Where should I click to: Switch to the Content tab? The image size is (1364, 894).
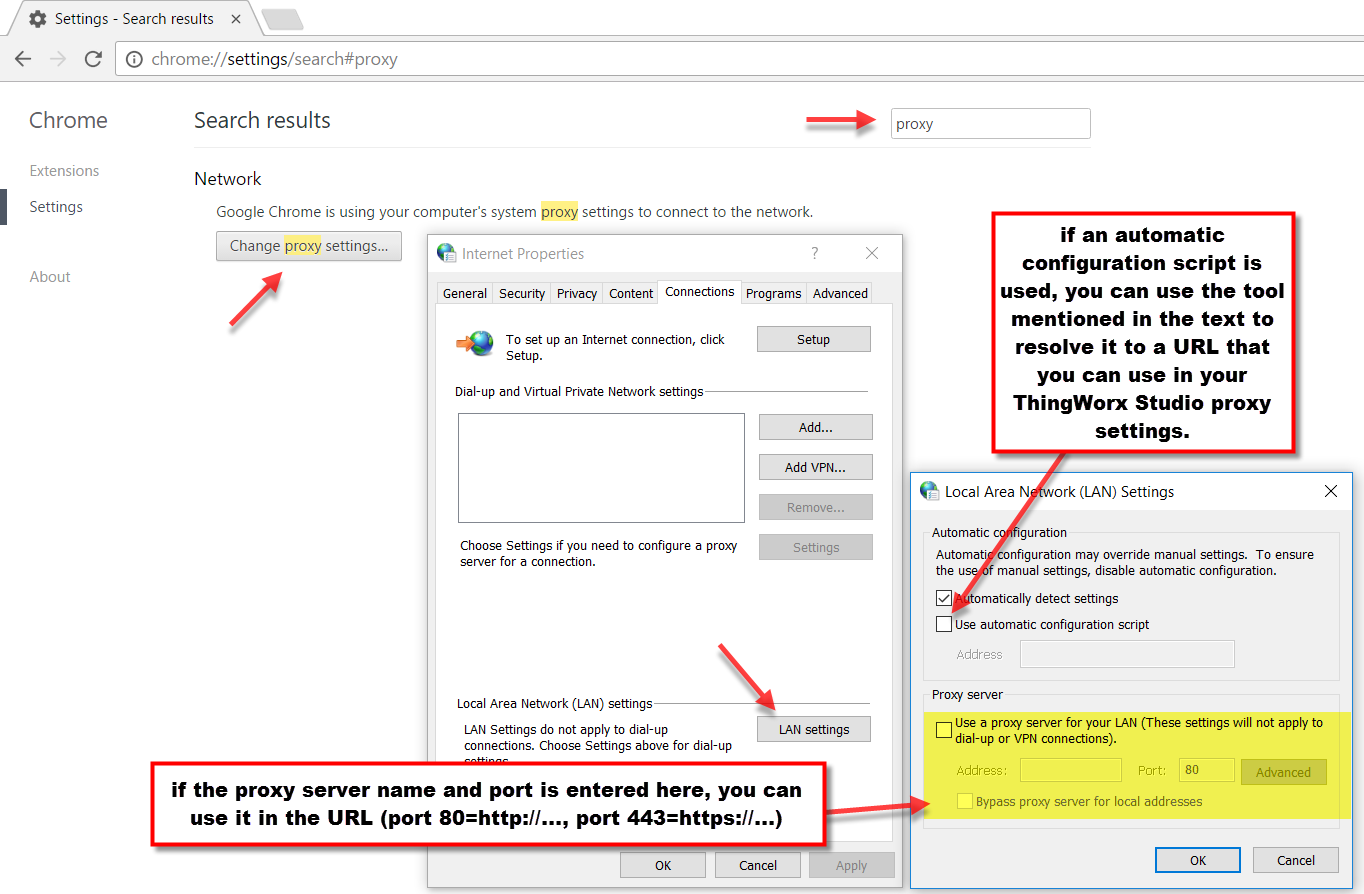[x=631, y=293]
